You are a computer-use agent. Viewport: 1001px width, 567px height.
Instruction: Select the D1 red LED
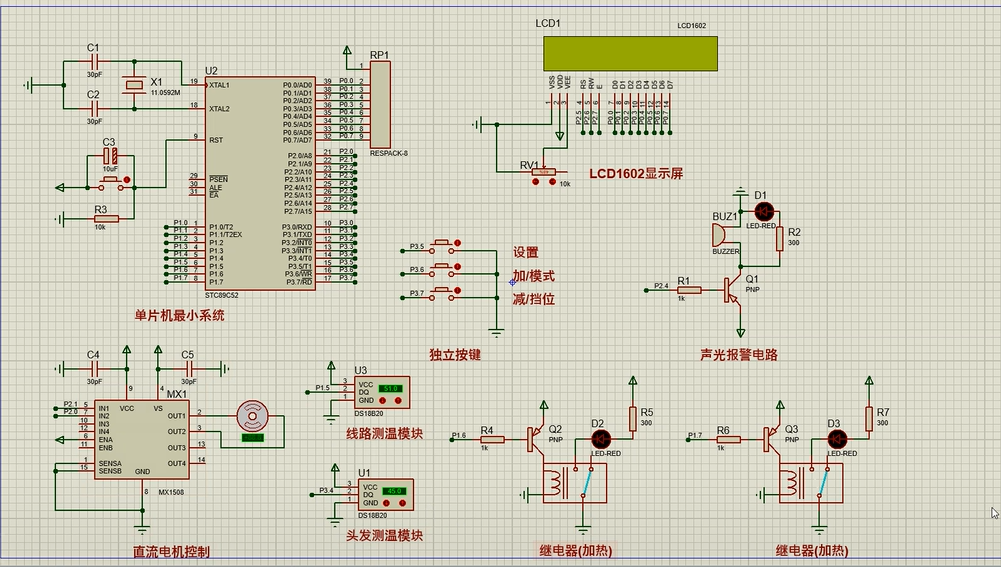pos(765,211)
